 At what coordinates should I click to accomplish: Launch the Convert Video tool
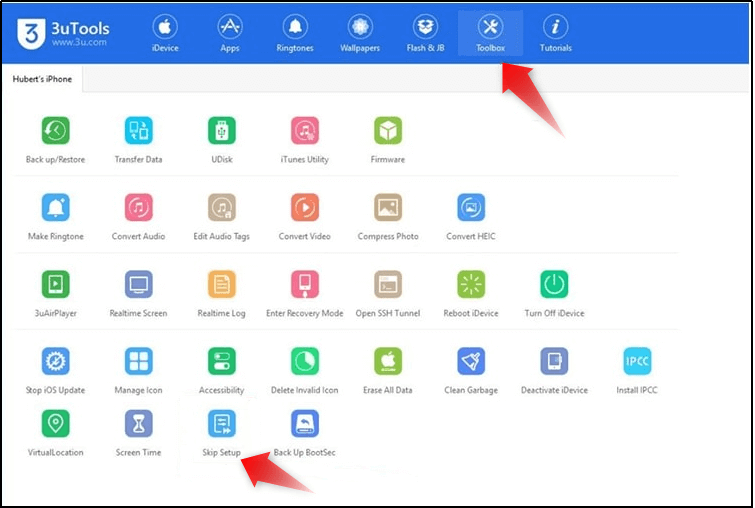305,208
